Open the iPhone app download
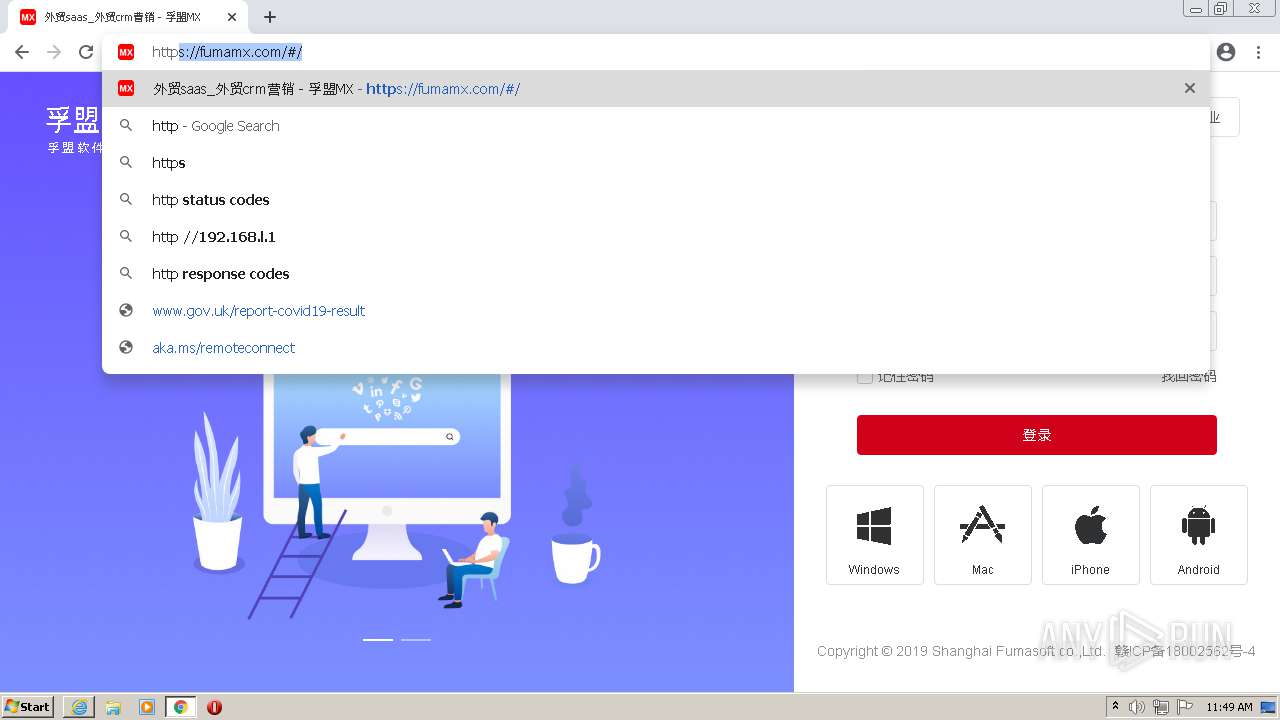 click(x=1090, y=535)
